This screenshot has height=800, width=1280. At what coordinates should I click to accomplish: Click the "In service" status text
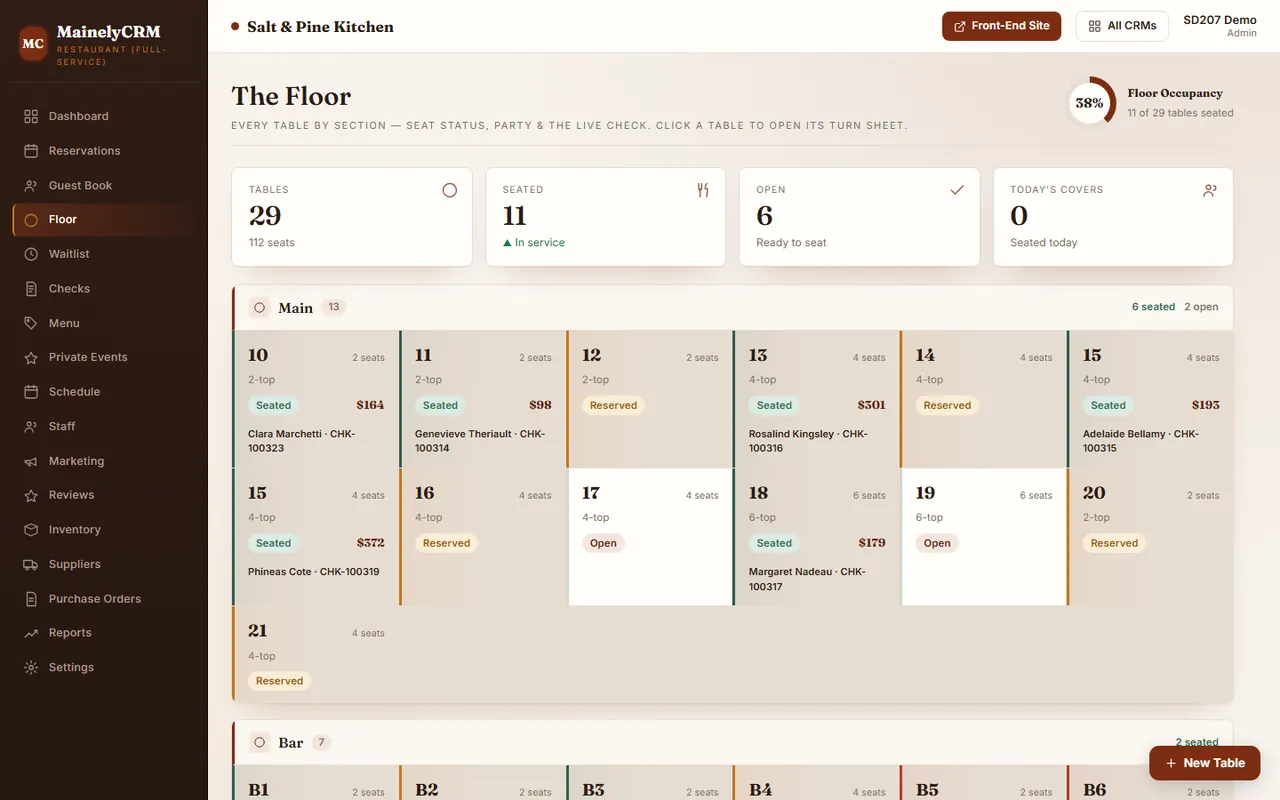tap(540, 243)
